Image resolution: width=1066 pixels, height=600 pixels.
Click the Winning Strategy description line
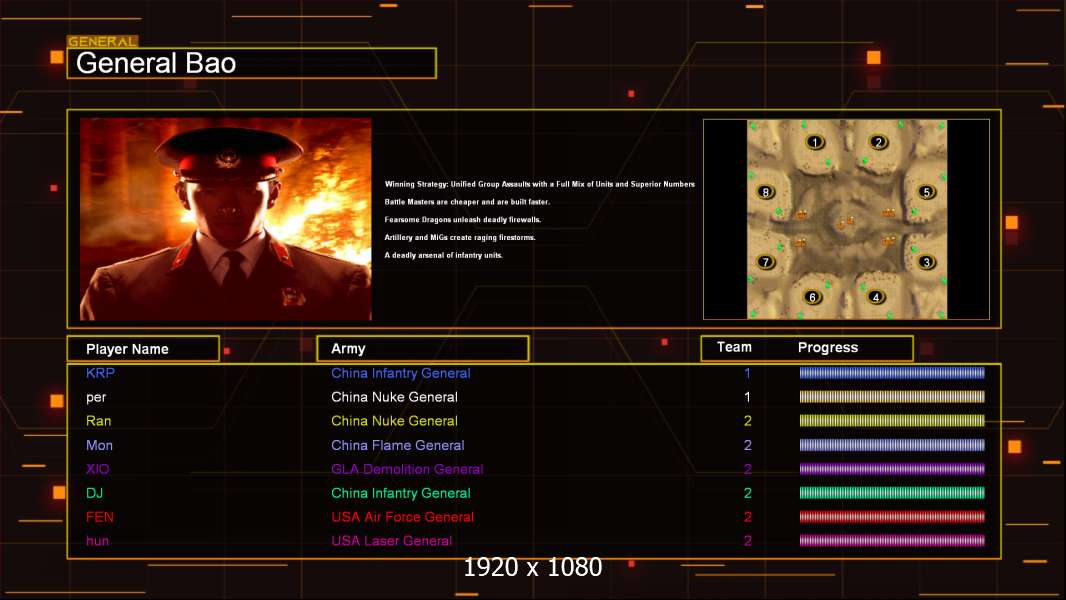[x=540, y=184]
